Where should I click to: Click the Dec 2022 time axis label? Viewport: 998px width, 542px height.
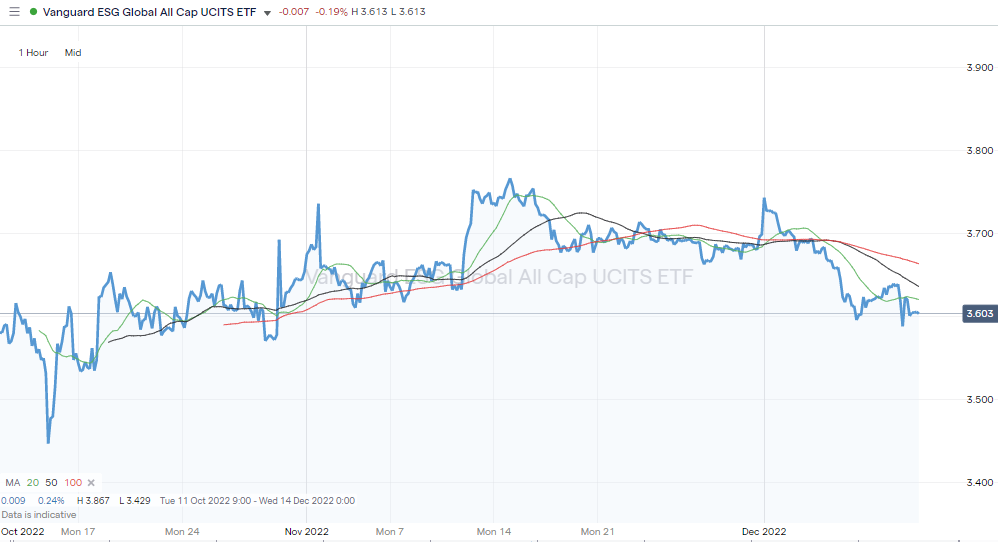point(764,531)
